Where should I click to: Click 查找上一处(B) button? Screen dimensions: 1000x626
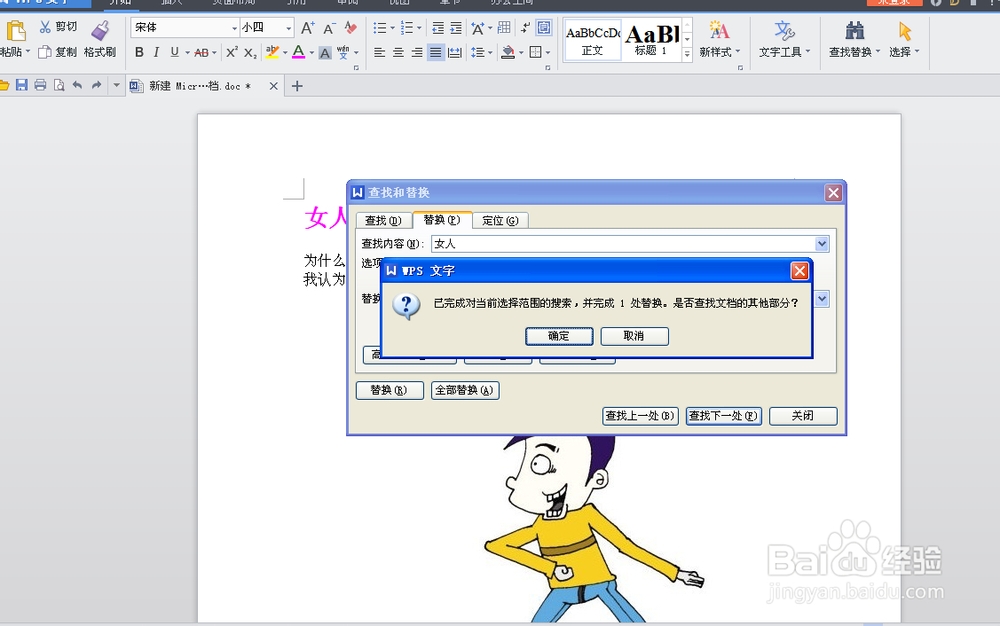coord(640,416)
